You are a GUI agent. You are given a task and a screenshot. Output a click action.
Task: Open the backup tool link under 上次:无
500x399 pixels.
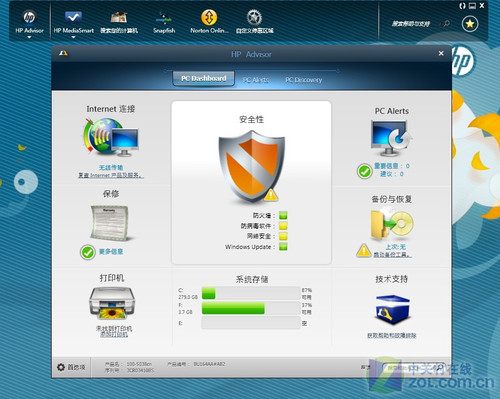point(392,255)
